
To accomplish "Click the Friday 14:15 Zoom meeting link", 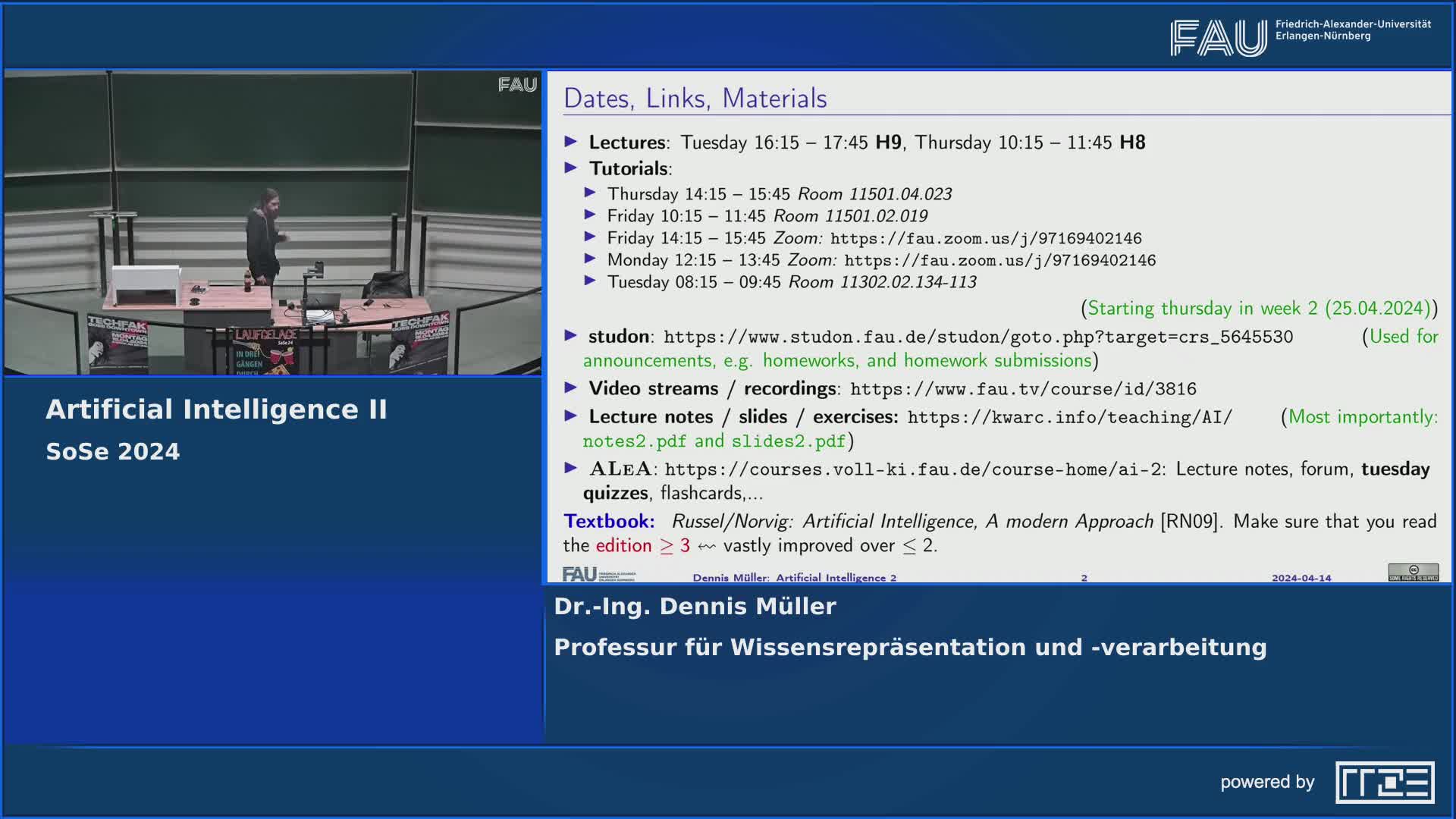I will pyautogui.click(x=985, y=239).
